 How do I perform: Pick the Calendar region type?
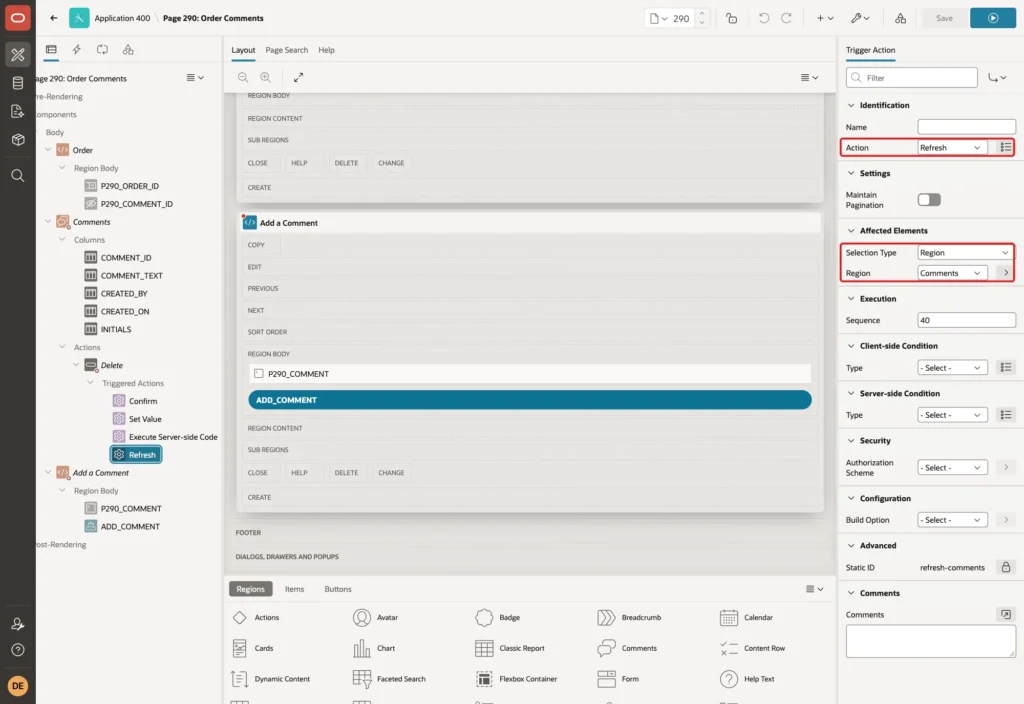click(746, 617)
